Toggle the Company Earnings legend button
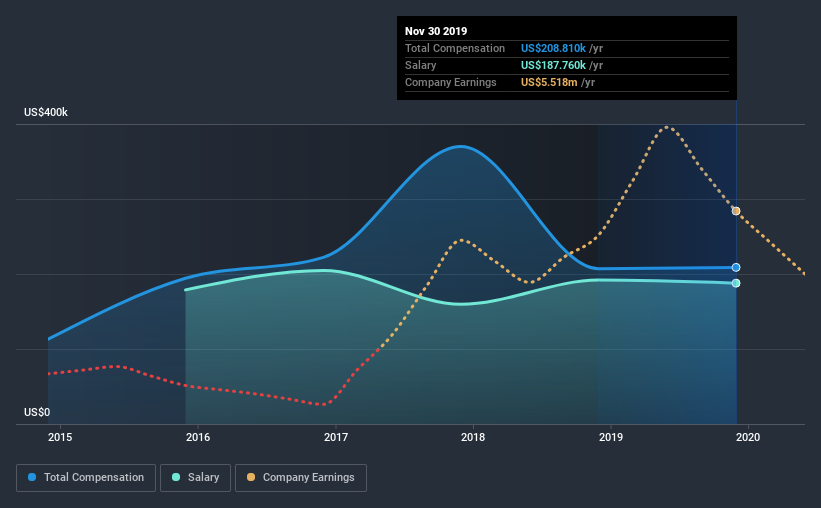 [301, 478]
